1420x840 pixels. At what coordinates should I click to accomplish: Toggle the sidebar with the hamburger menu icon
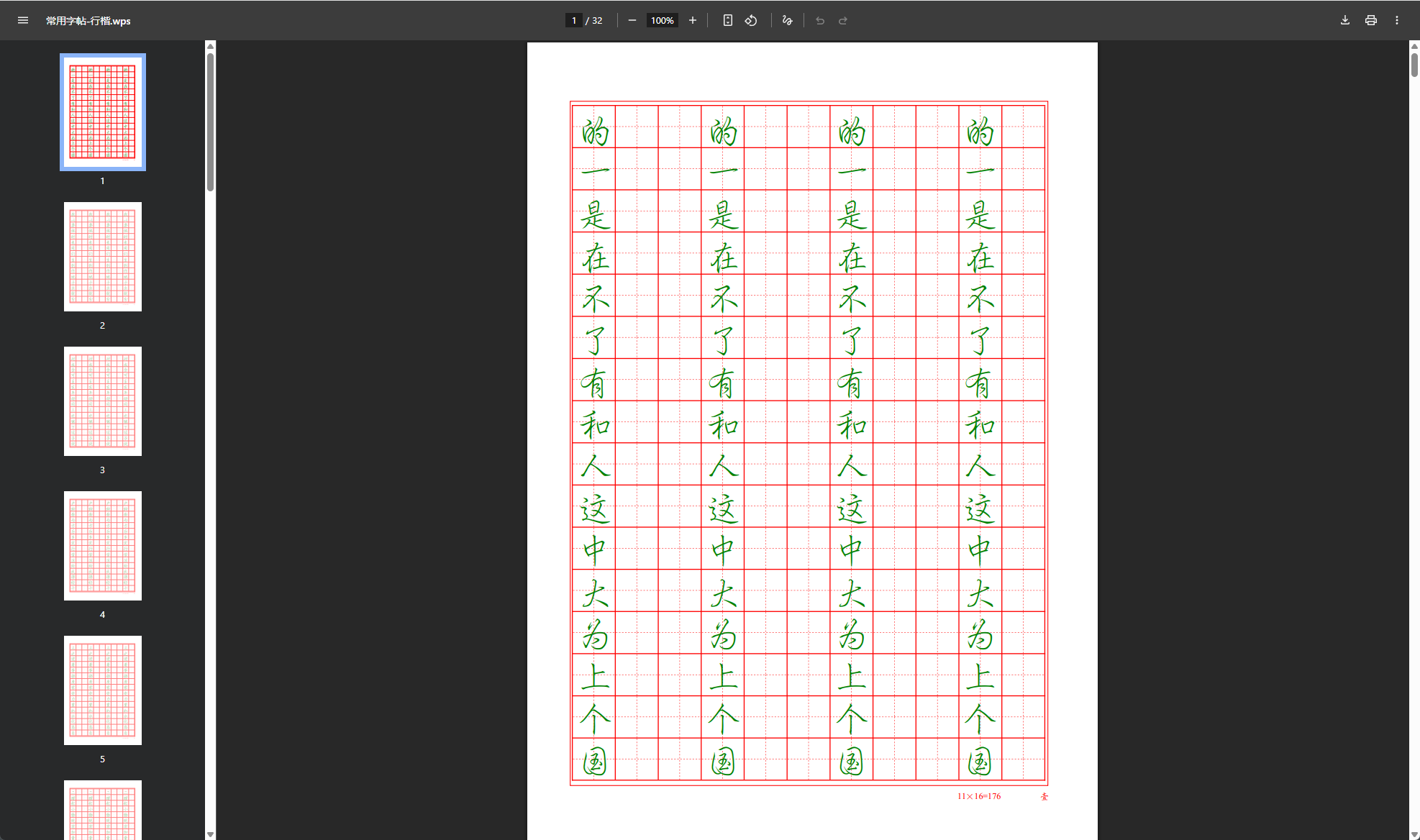[23, 21]
